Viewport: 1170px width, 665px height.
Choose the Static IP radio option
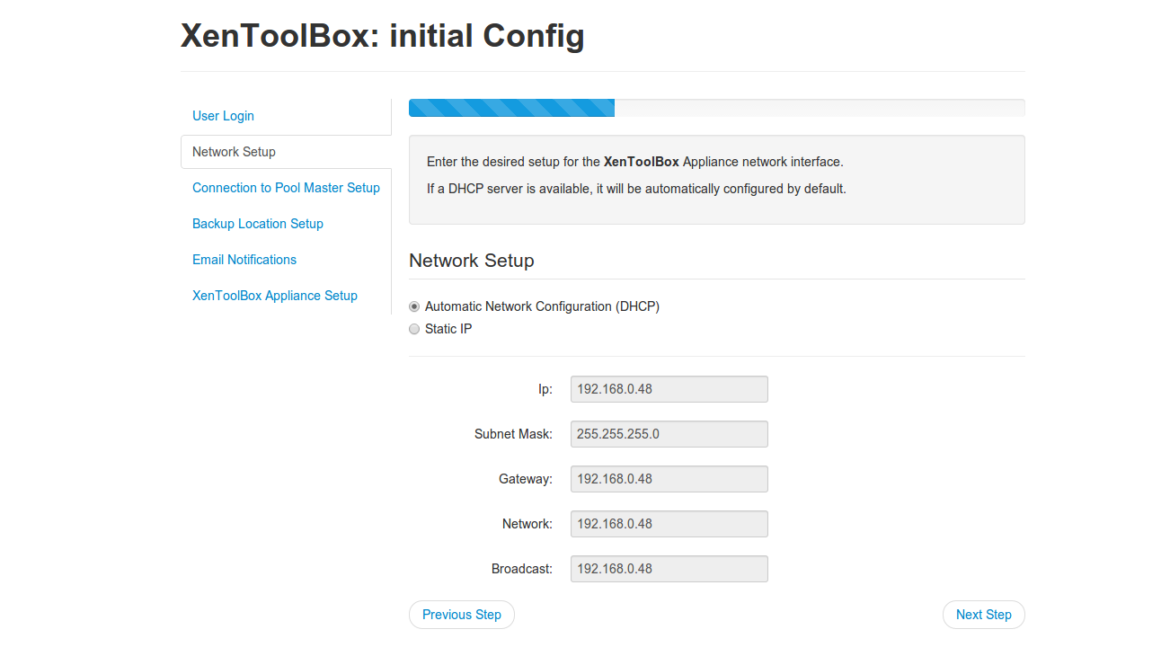(414, 329)
